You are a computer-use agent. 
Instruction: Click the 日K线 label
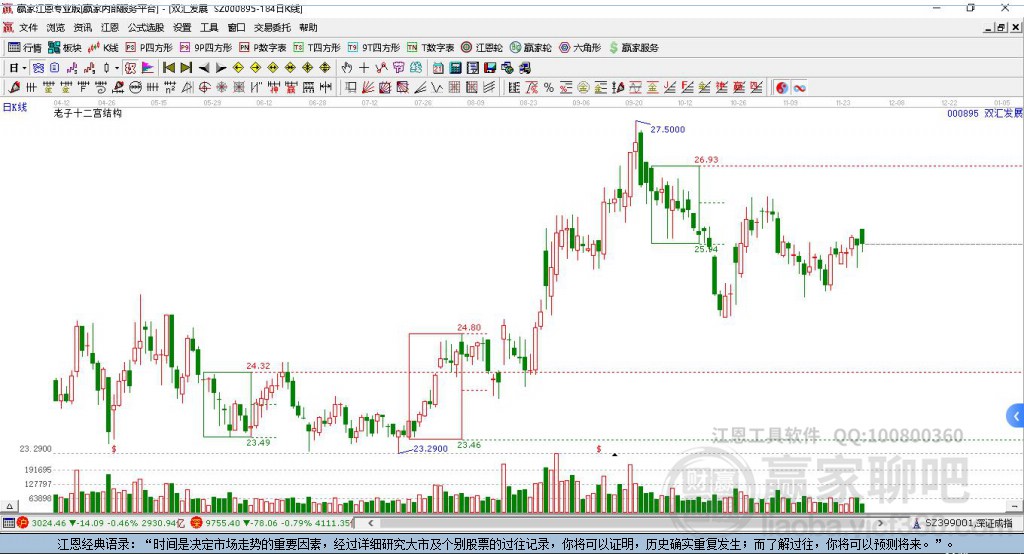[x=15, y=107]
